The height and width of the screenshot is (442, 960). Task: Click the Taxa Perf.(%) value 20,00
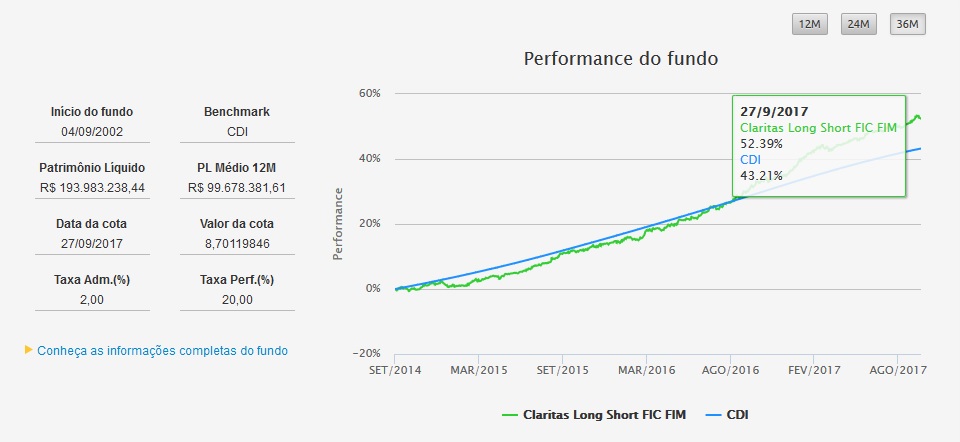tap(236, 299)
